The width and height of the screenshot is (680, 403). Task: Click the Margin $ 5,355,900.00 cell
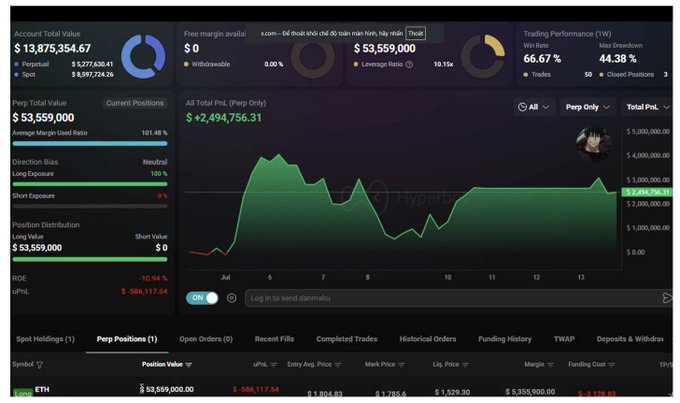pos(530,392)
